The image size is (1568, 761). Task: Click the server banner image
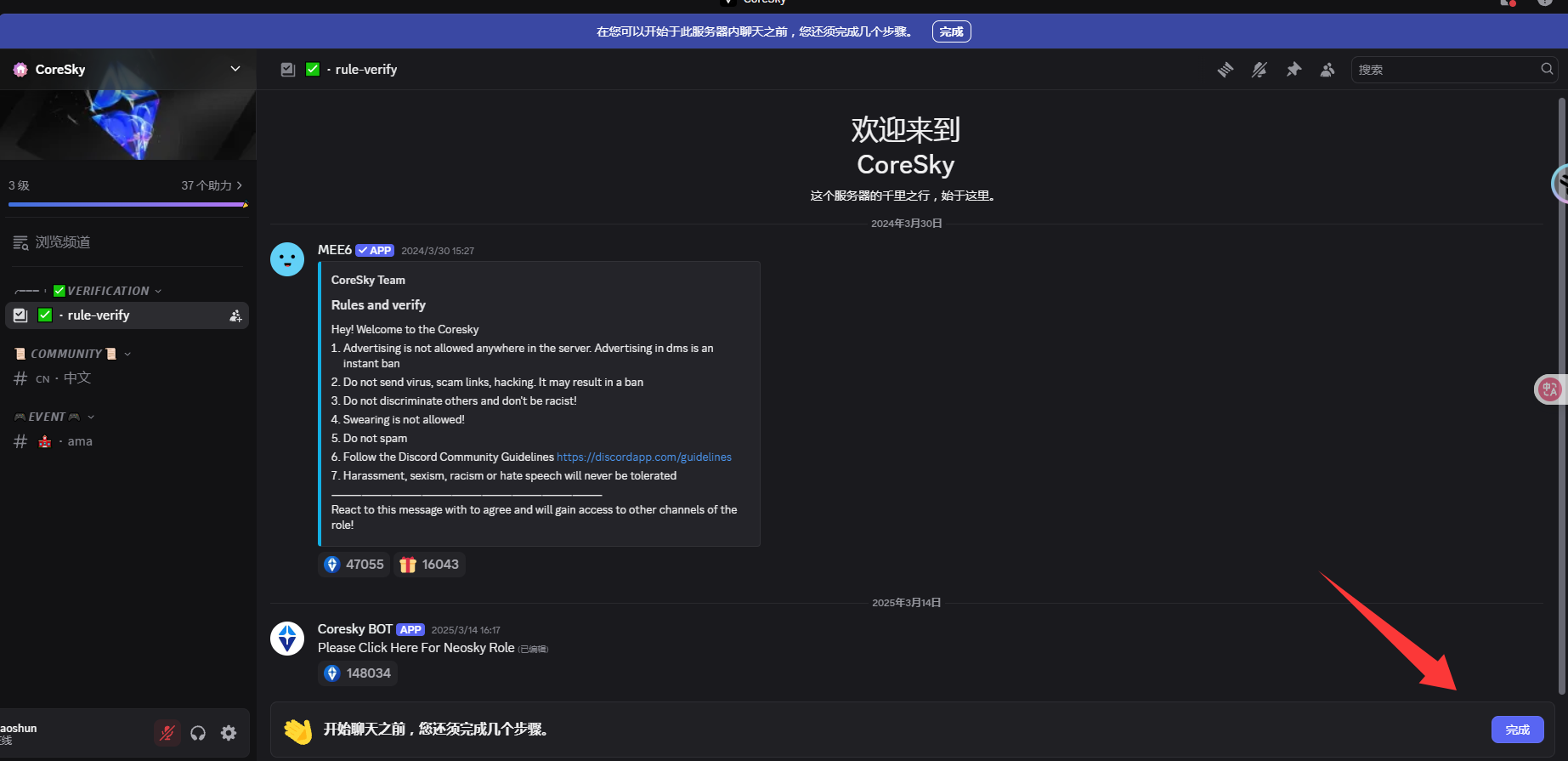[x=127, y=124]
